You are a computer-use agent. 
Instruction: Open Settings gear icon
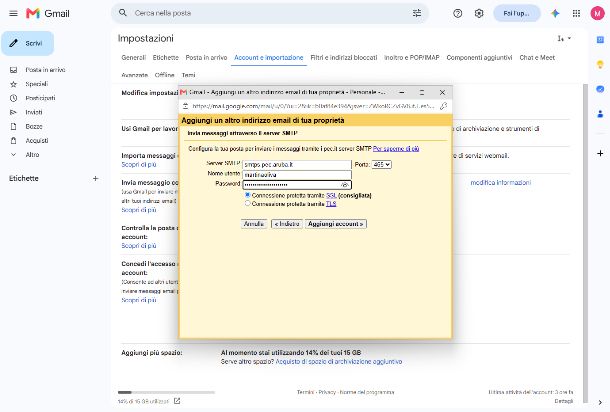(479, 13)
